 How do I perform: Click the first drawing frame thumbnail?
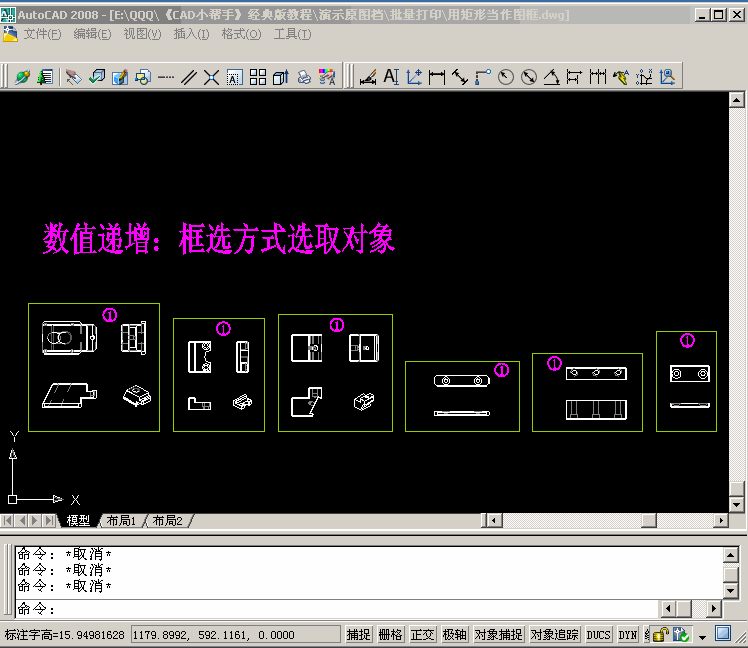click(94, 367)
